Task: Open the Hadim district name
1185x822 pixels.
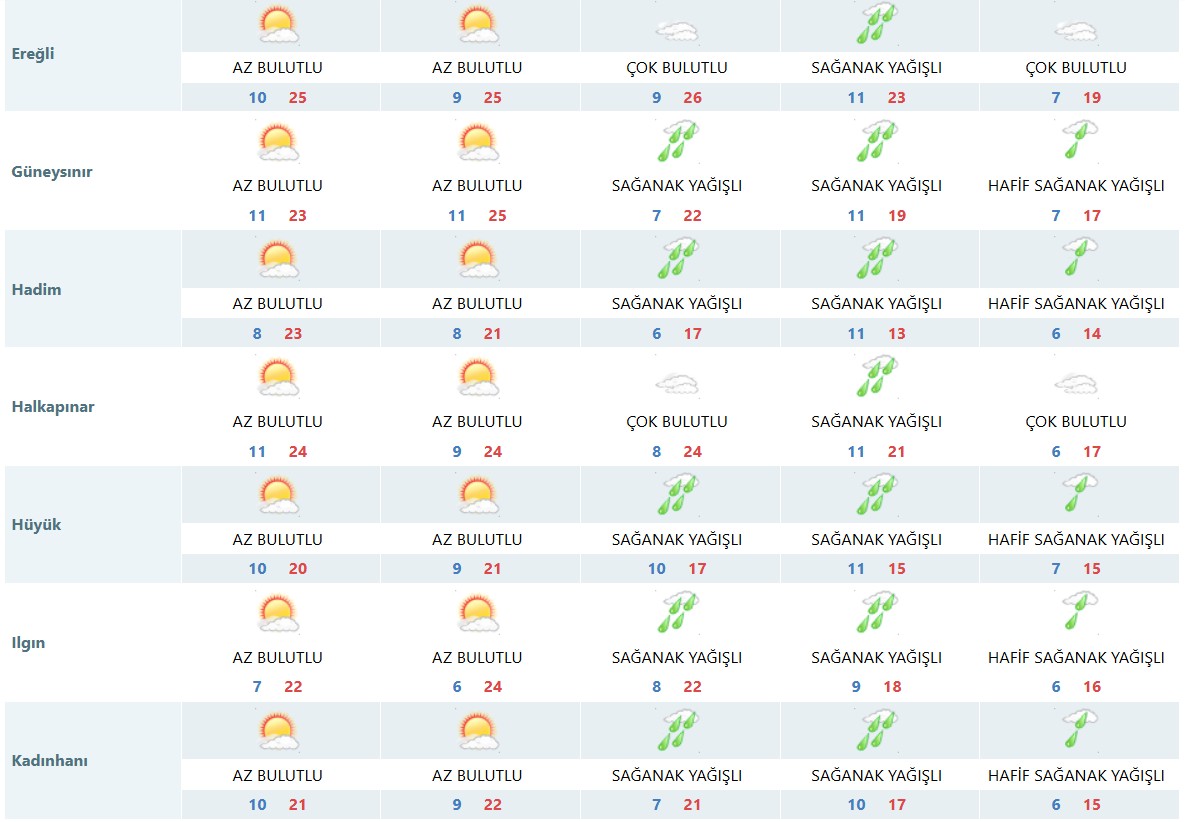Action: [36, 290]
